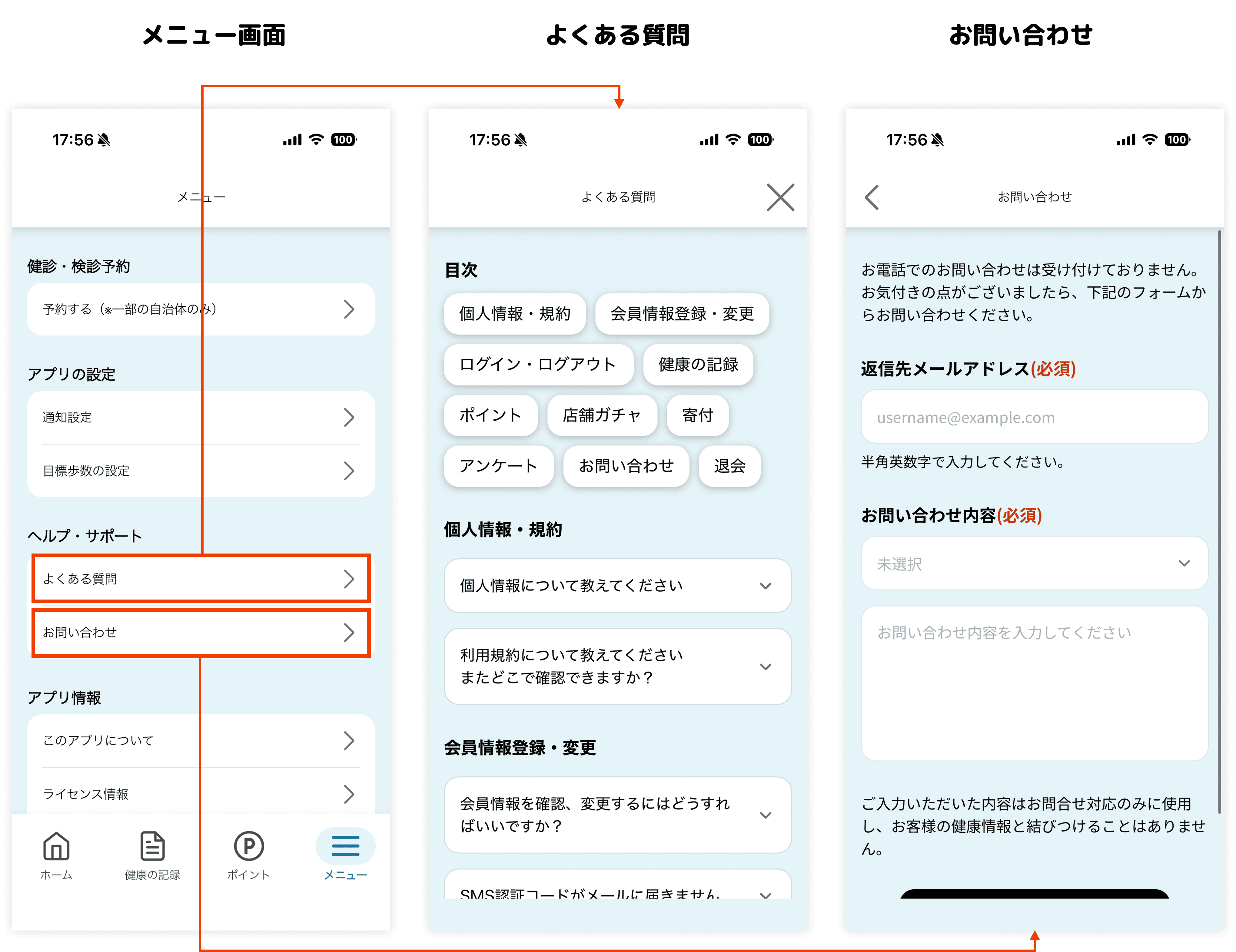Go back from お問い合わせ screen
The image size is (1236, 952).
[872, 197]
